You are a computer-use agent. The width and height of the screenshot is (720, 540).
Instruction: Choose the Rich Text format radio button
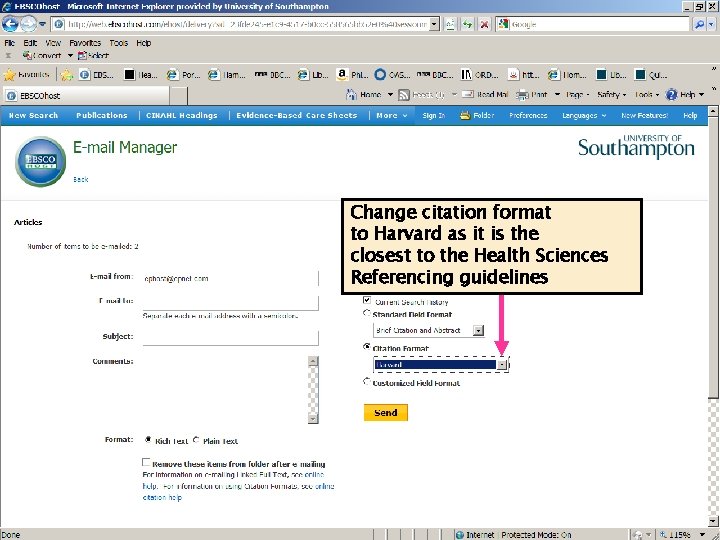(148, 440)
